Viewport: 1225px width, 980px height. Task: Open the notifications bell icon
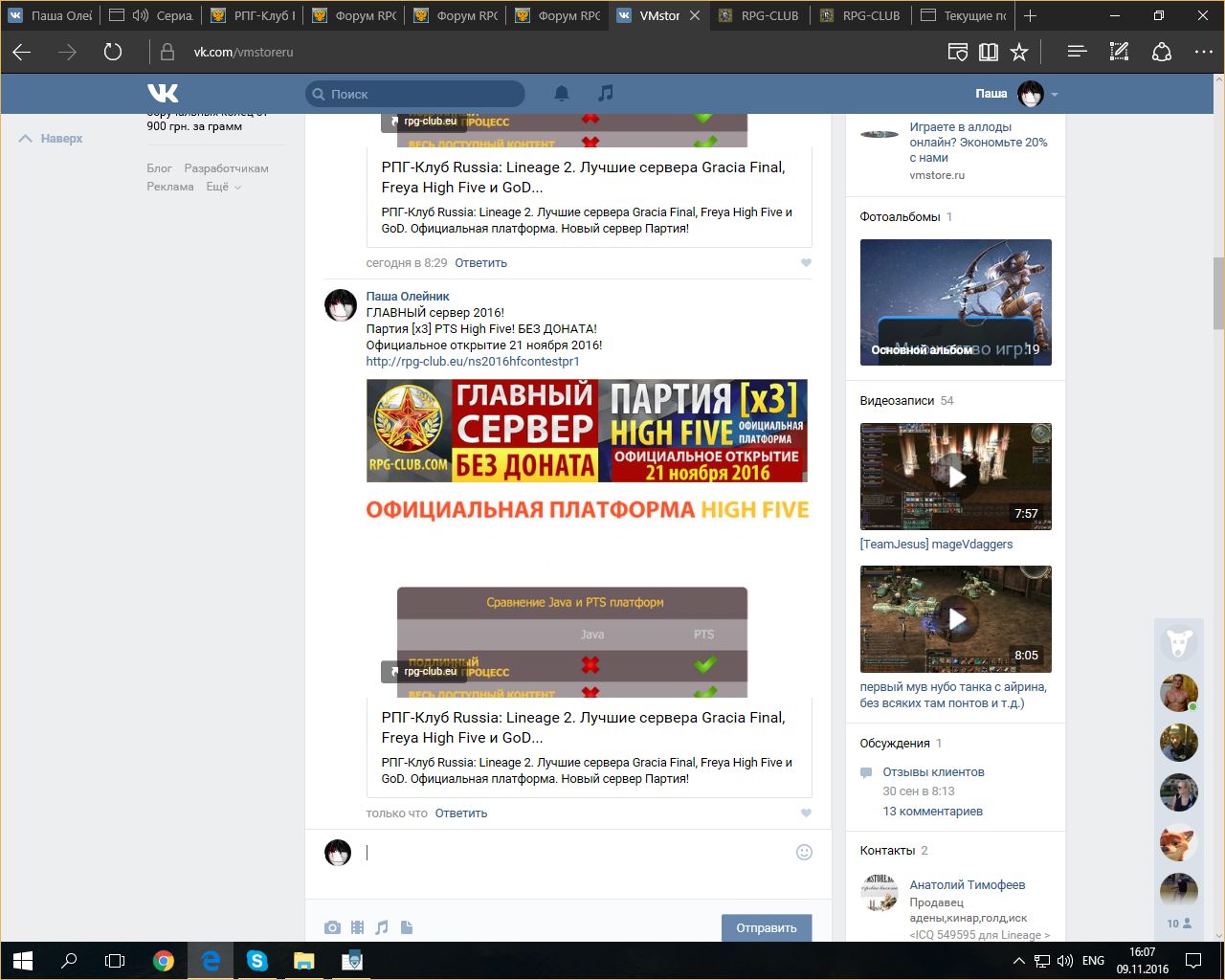pyautogui.click(x=562, y=93)
